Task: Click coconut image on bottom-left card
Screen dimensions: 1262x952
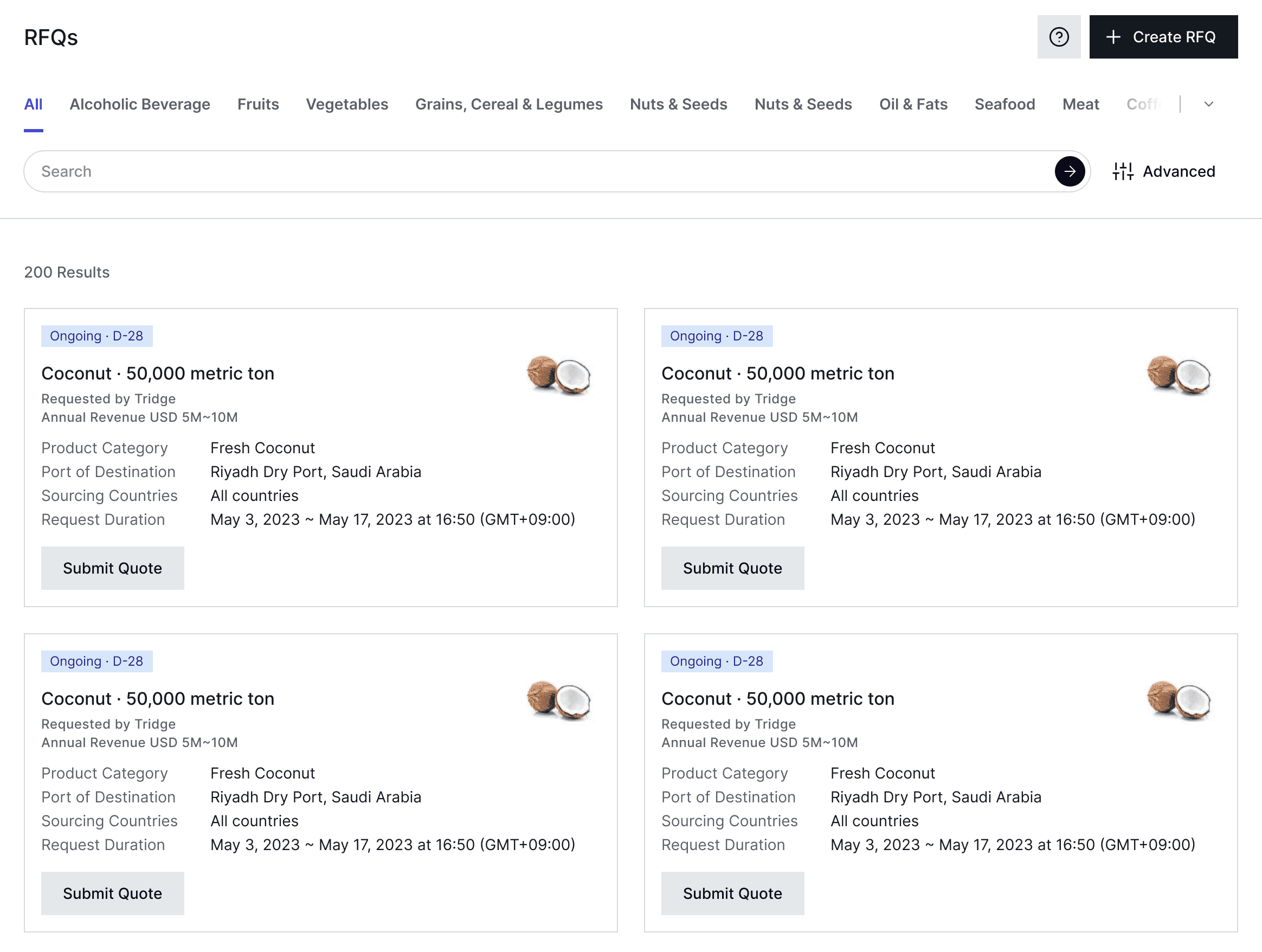Action: click(558, 700)
